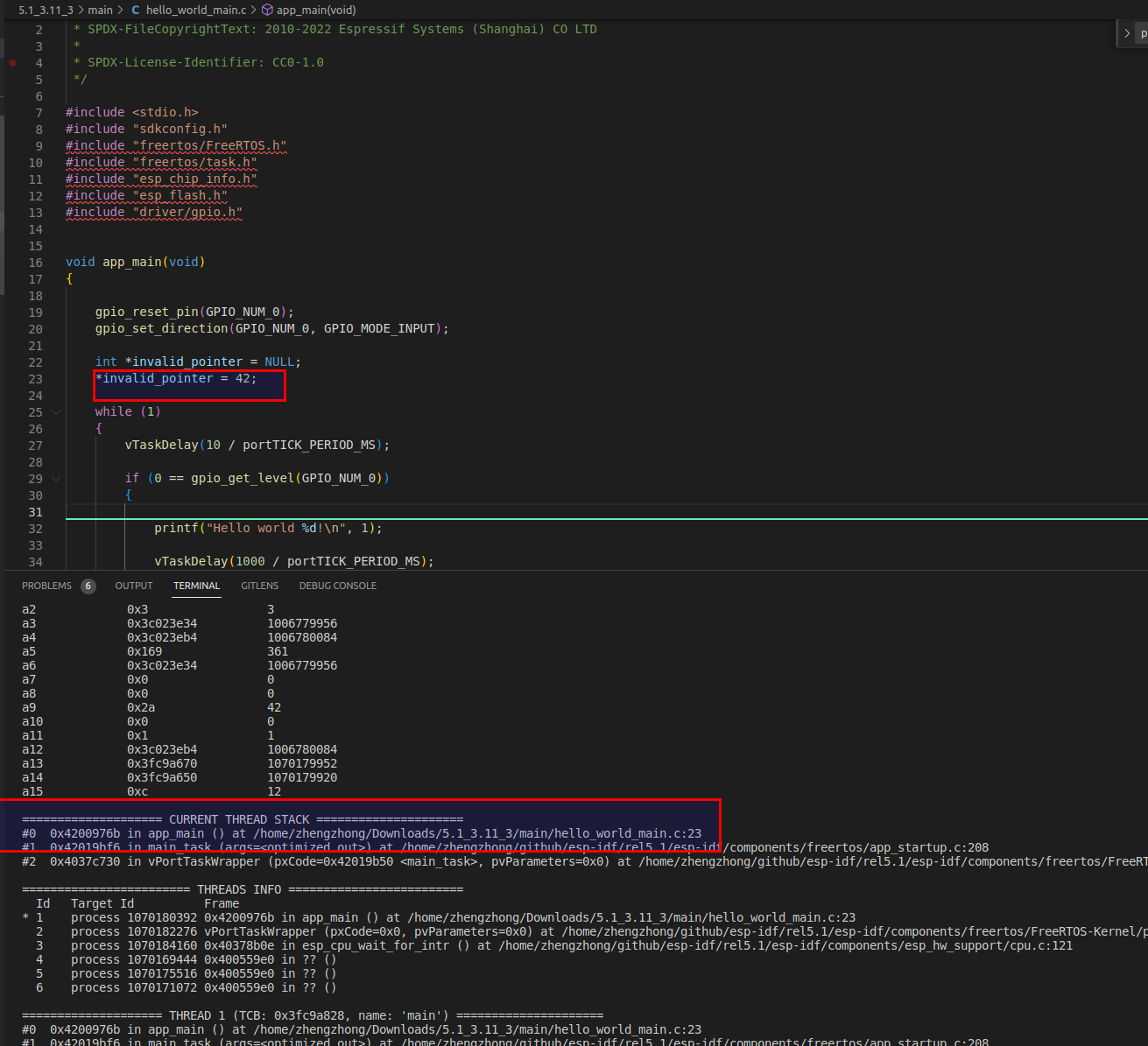Viewport: 1148px width, 1046px height.
Task: Open the main folder breadcrumb
Action: (100, 10)
